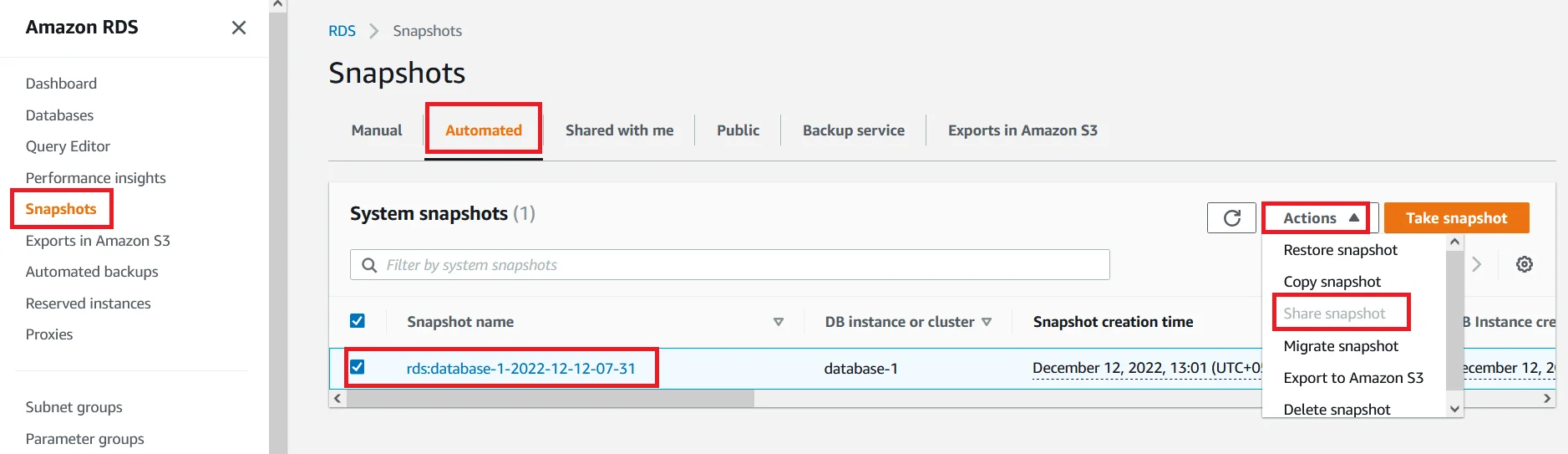Image resolution: width=1568 pixels, height=454 pixels.
Task: Uncheck the rds:database-1 snapshot row checkbox
Action: tap(358, 367)
